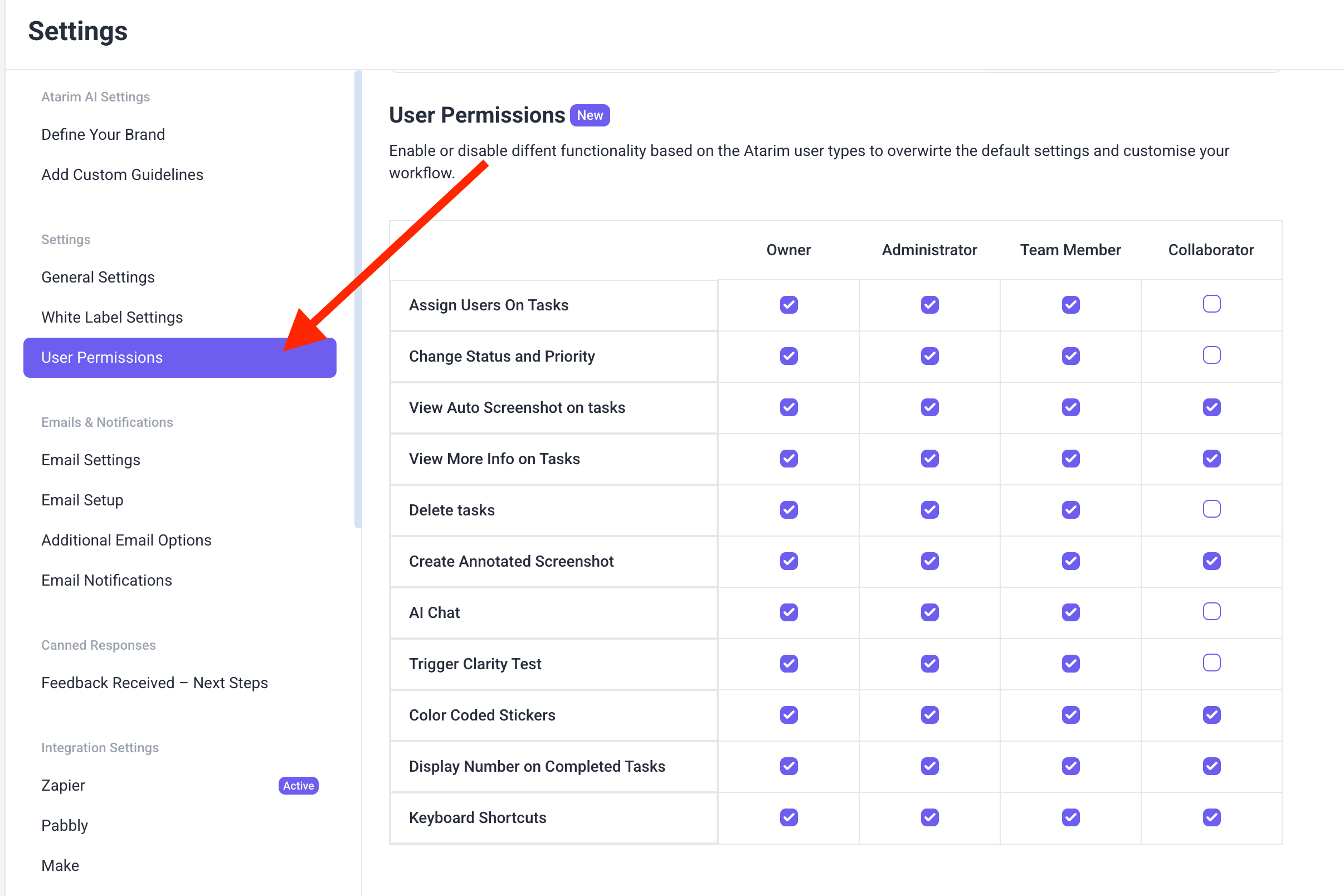Viewport: 1344px width, 896px height.
Task: Select White Label Settings
Action: point(112,317)
